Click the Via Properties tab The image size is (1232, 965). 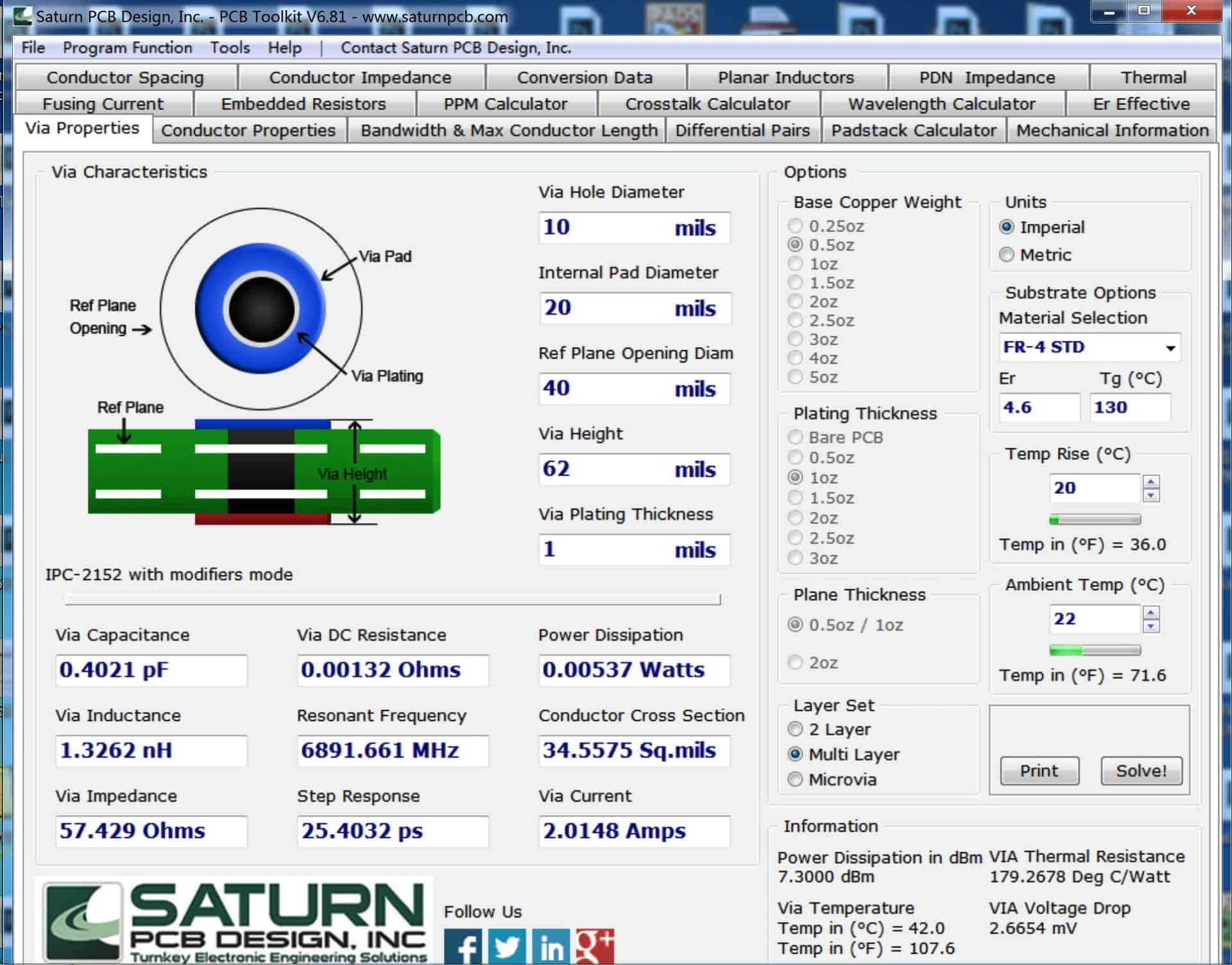pos(83,129)
